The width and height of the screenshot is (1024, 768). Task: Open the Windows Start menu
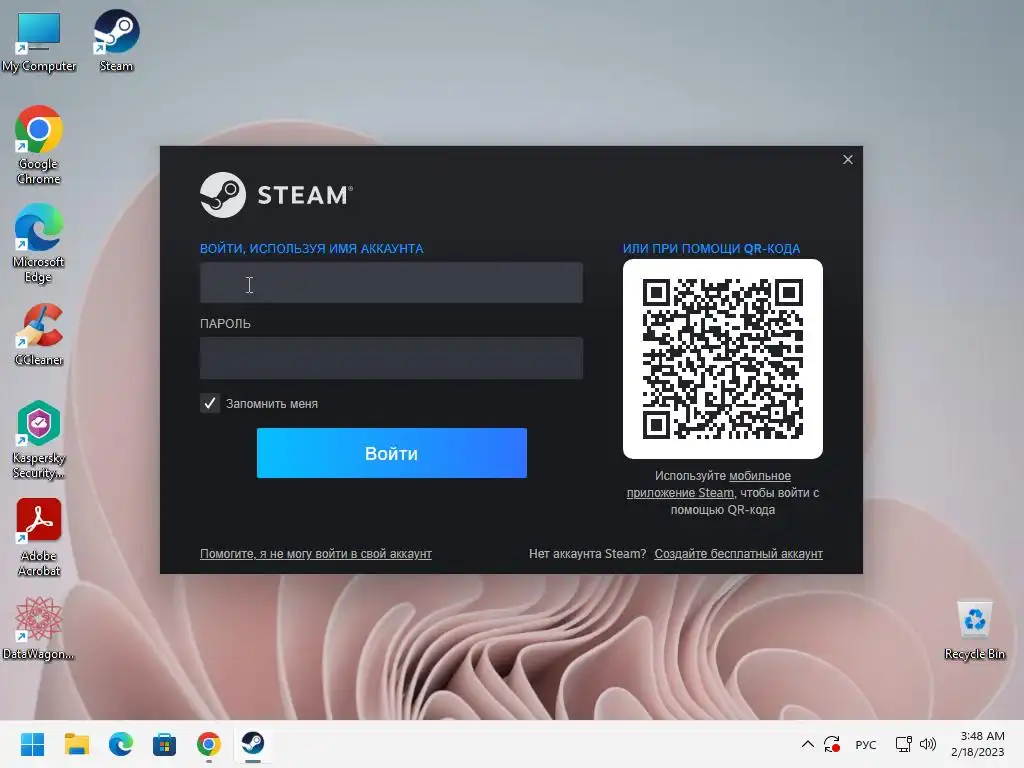point(32,744)
